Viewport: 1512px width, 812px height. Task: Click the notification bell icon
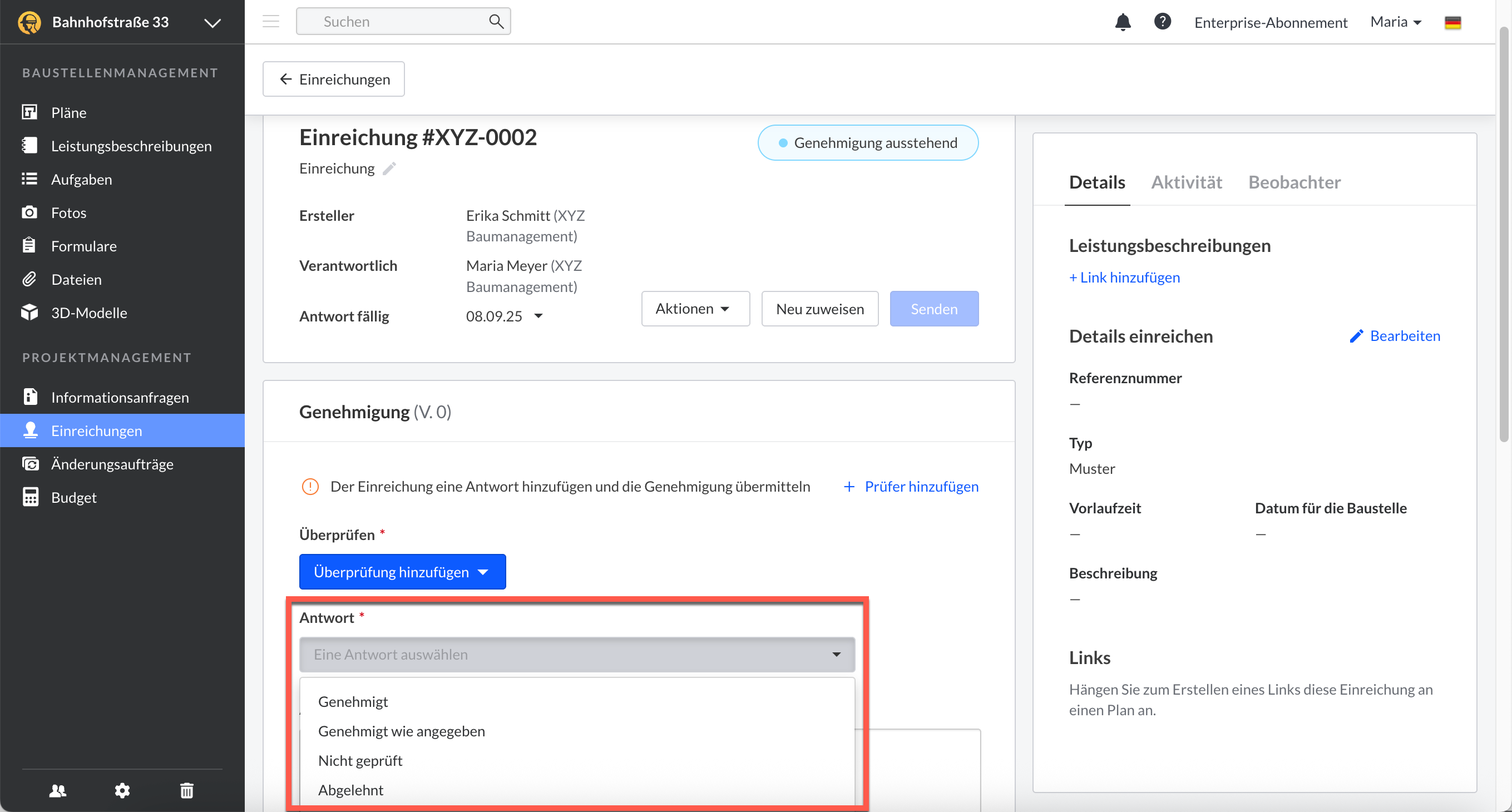click(1122, 22)
